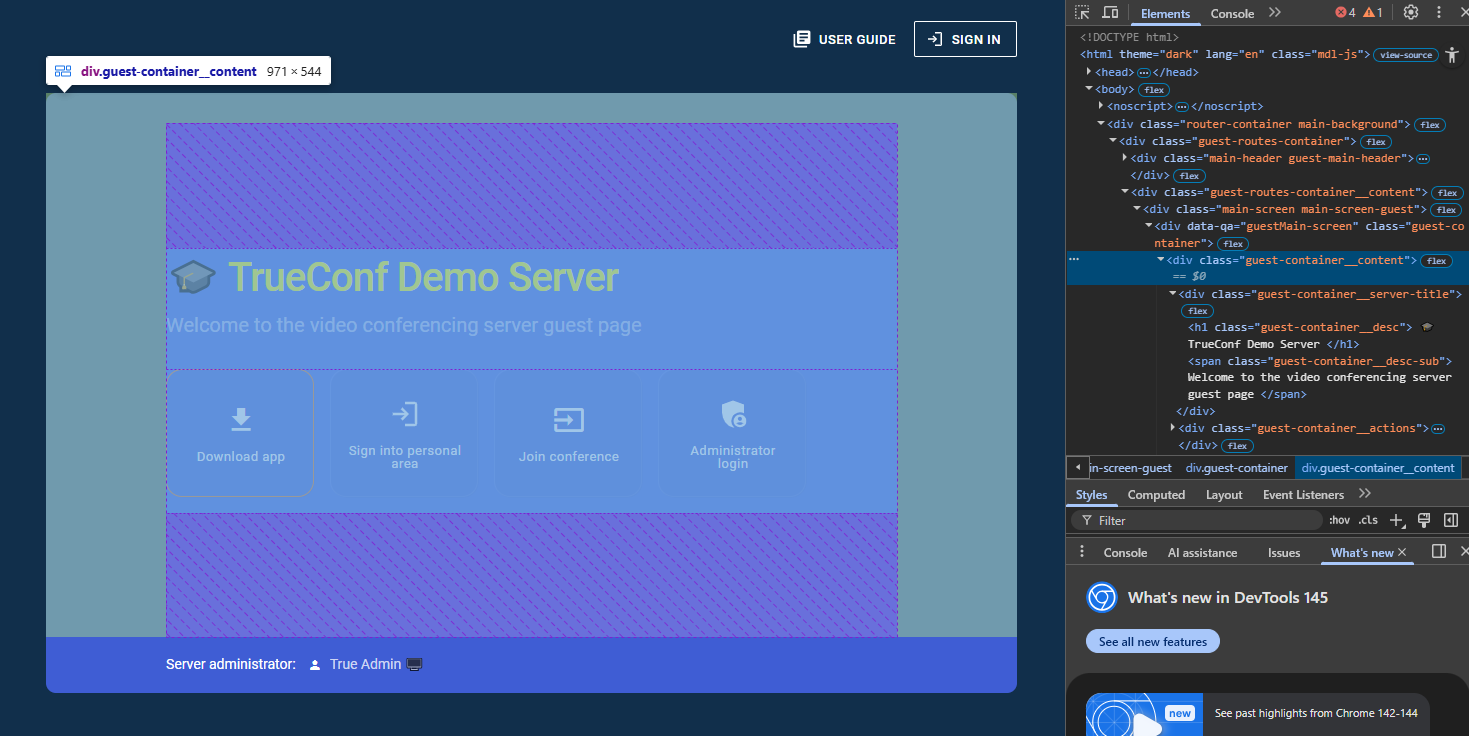This screenshot has height=736, width=1469.
Task: Open DevTools settings gear
Action: (1411, 13)
